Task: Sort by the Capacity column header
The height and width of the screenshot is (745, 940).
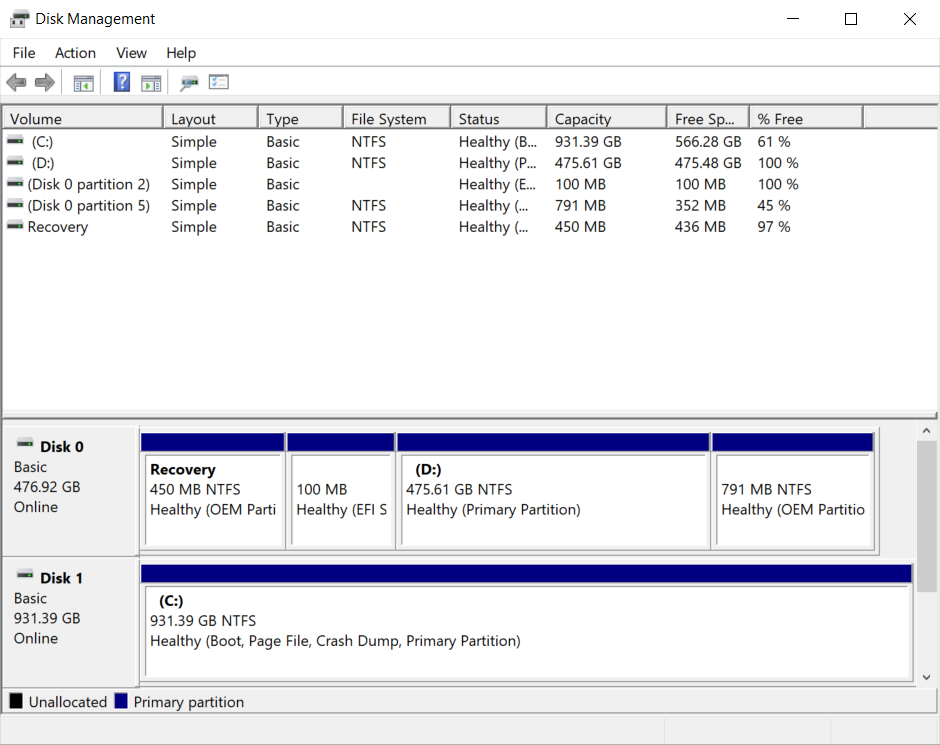Action: (x=607, y=119)
